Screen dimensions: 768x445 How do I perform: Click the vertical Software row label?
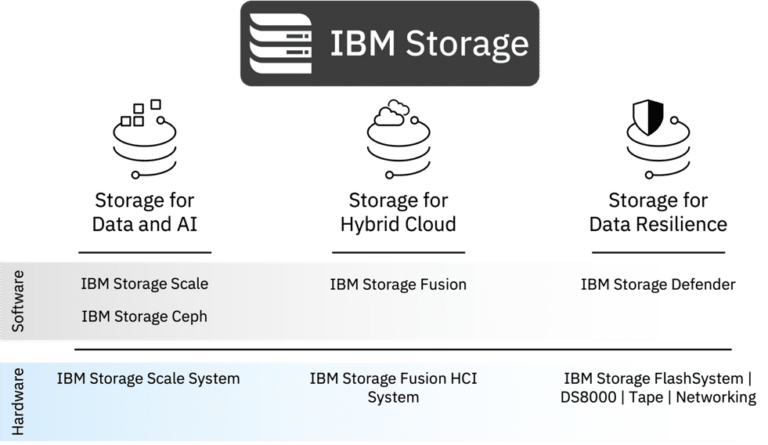click(x=18, y=301)
